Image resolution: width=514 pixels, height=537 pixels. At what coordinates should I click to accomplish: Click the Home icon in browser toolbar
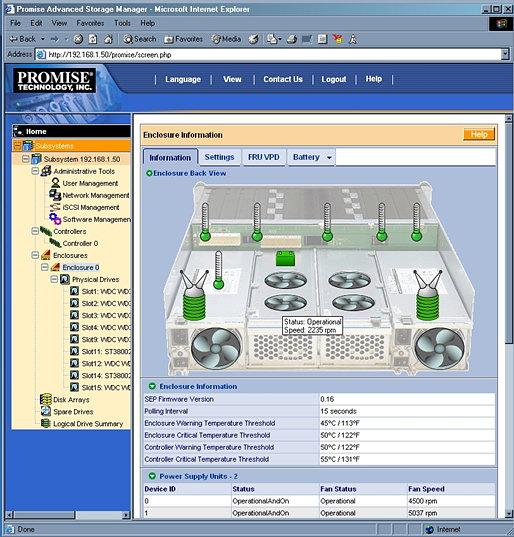pos(108,39)
